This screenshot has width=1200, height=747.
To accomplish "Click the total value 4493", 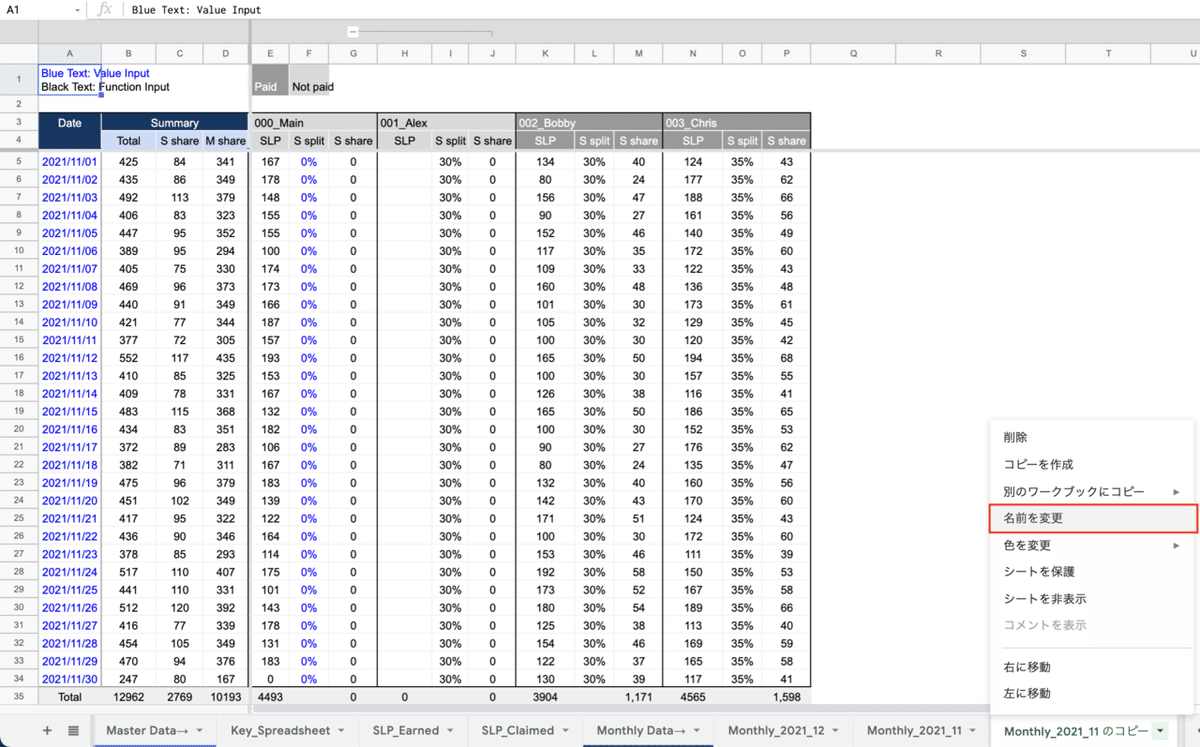I will (271, 696).
